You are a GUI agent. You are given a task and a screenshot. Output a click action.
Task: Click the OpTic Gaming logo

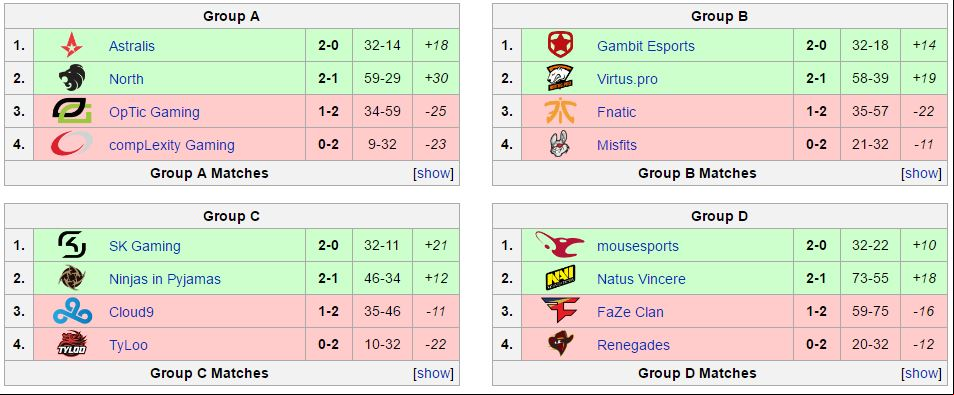click(x=72, y=111)
